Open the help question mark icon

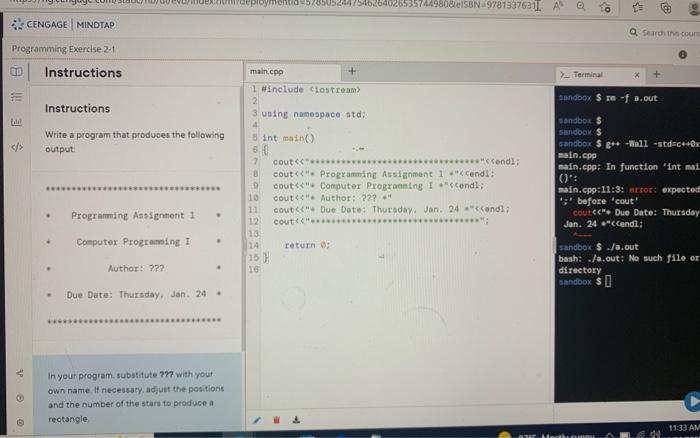[x=20, y=398]
